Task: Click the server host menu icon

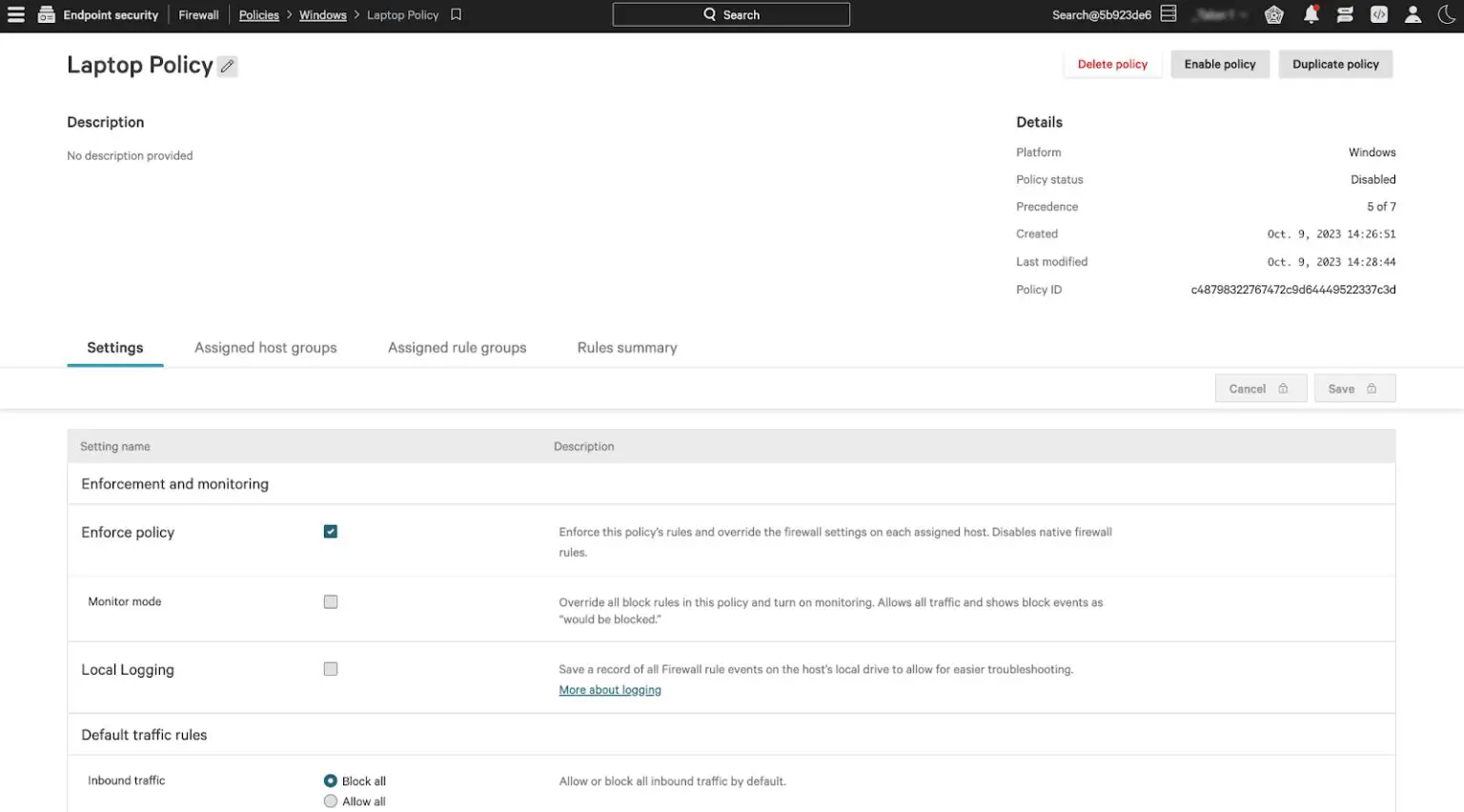Action: coord(1168,13)
